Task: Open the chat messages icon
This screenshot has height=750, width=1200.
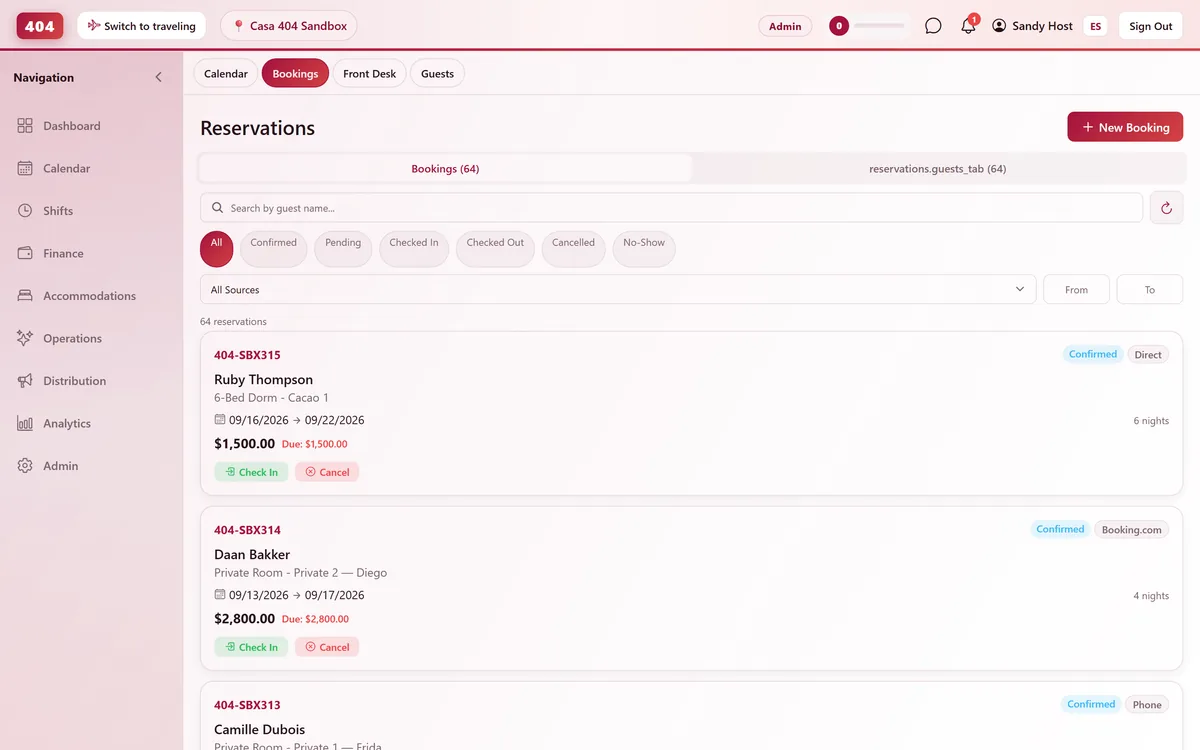Action: (x=933, y=26)
